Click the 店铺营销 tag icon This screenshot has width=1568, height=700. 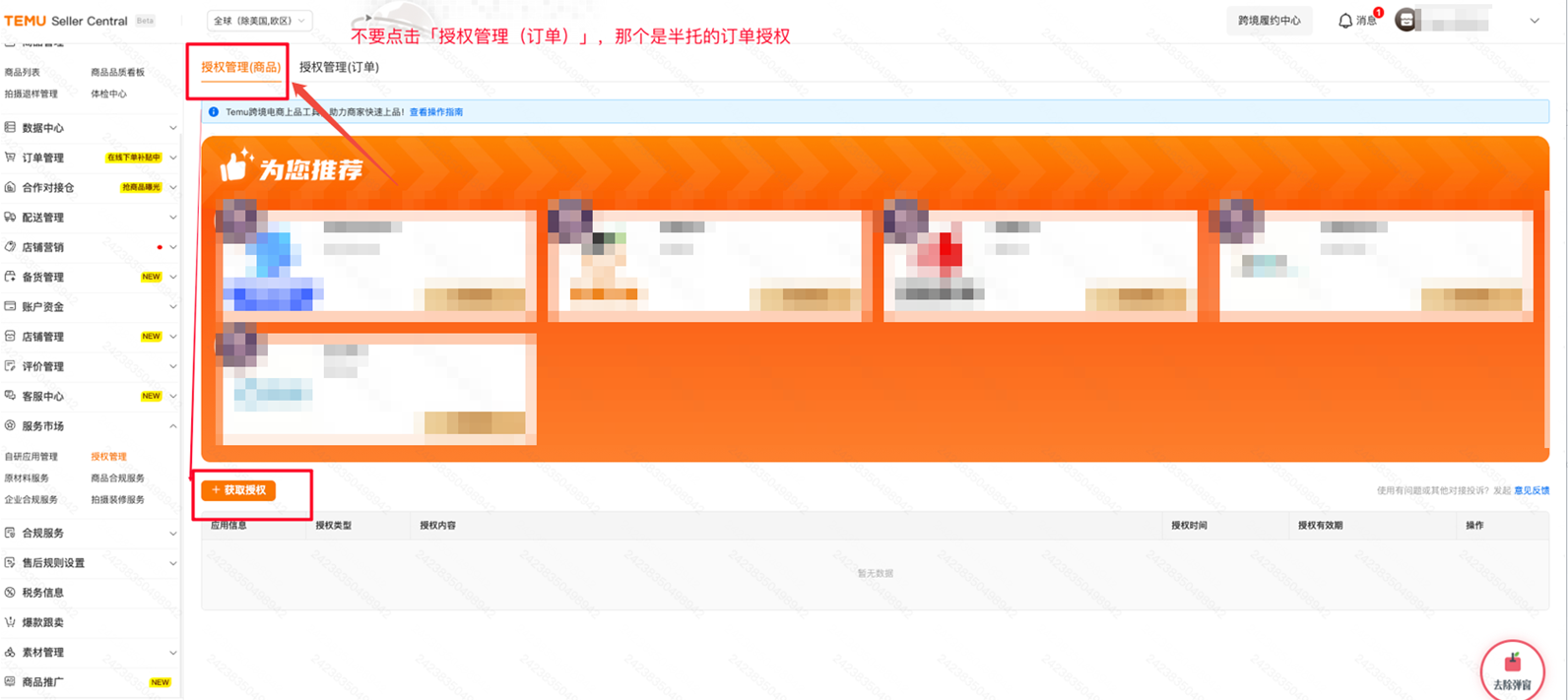pos(10,247)
